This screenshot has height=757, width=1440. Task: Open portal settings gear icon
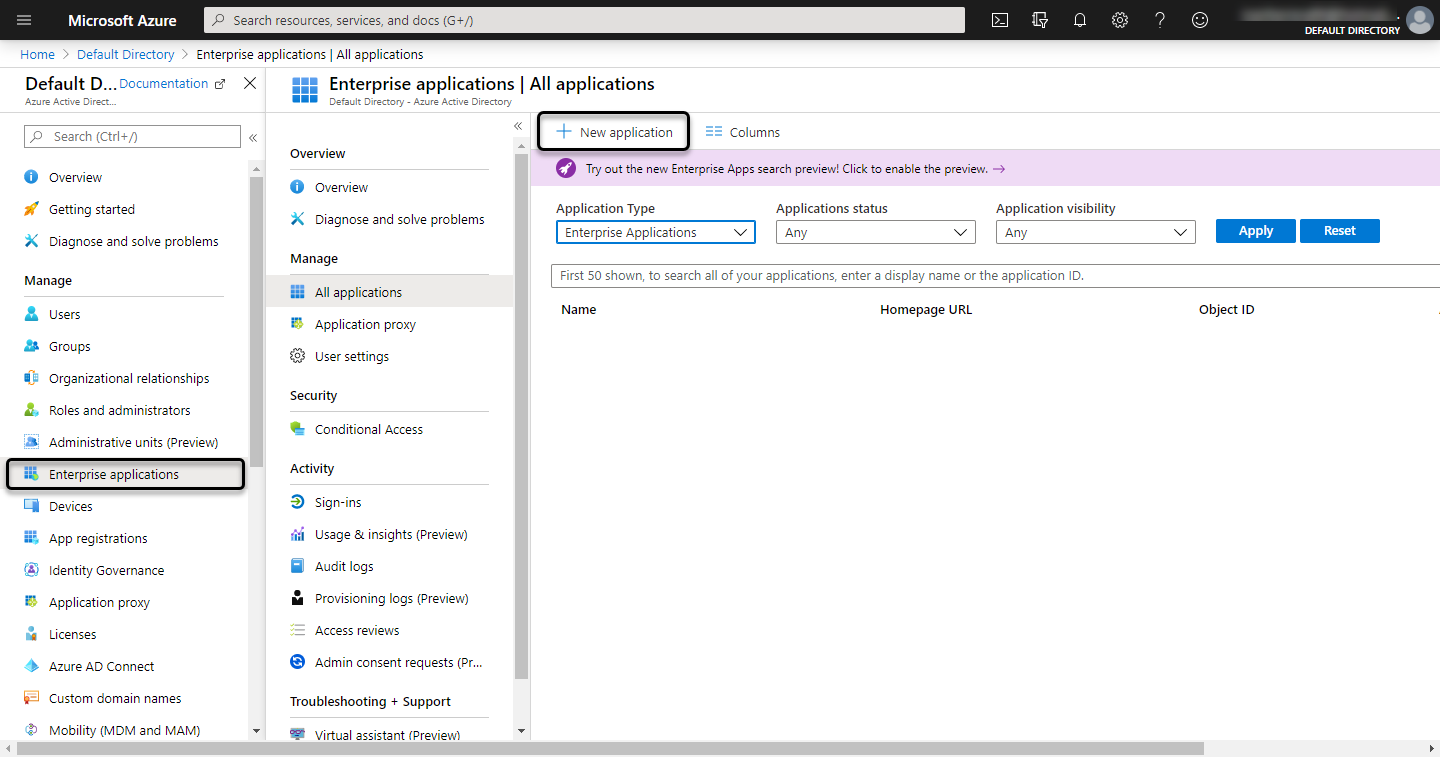pyautogui.click(x=1120, y=20)
